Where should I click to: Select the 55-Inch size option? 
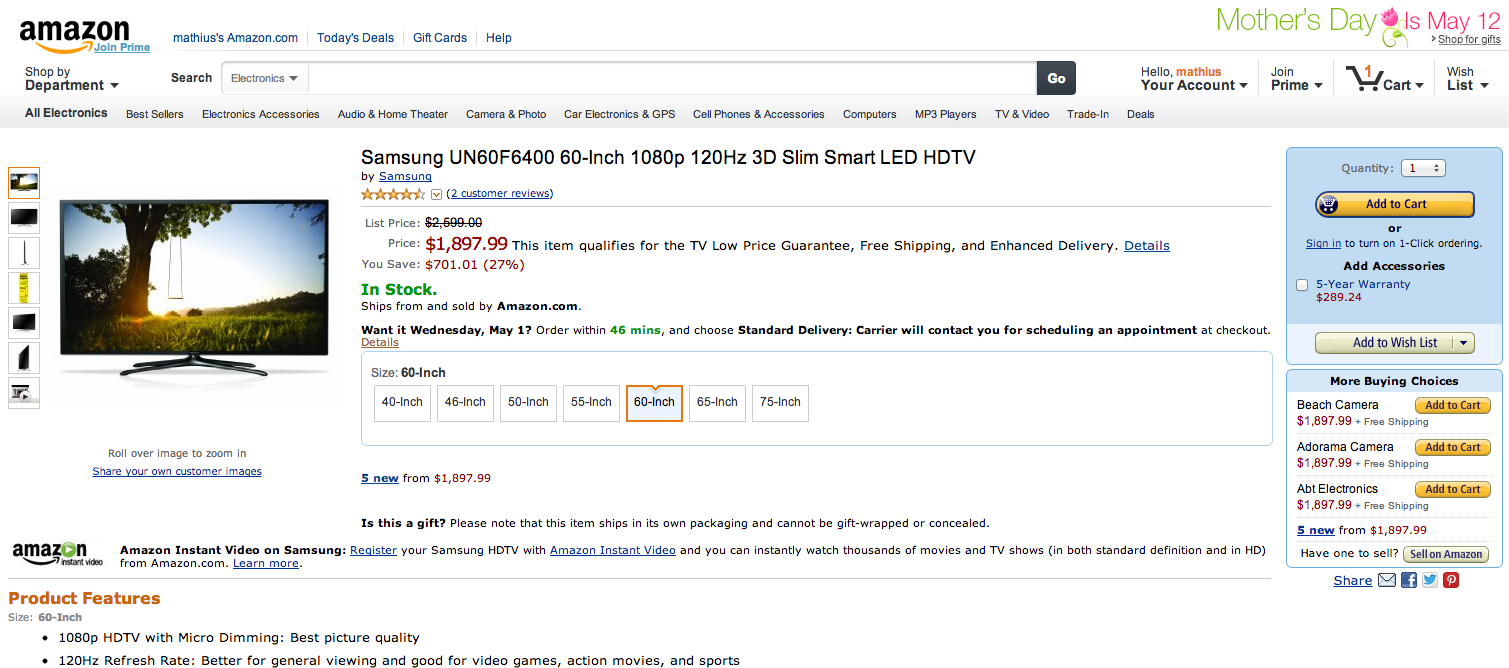click(591, 402)
